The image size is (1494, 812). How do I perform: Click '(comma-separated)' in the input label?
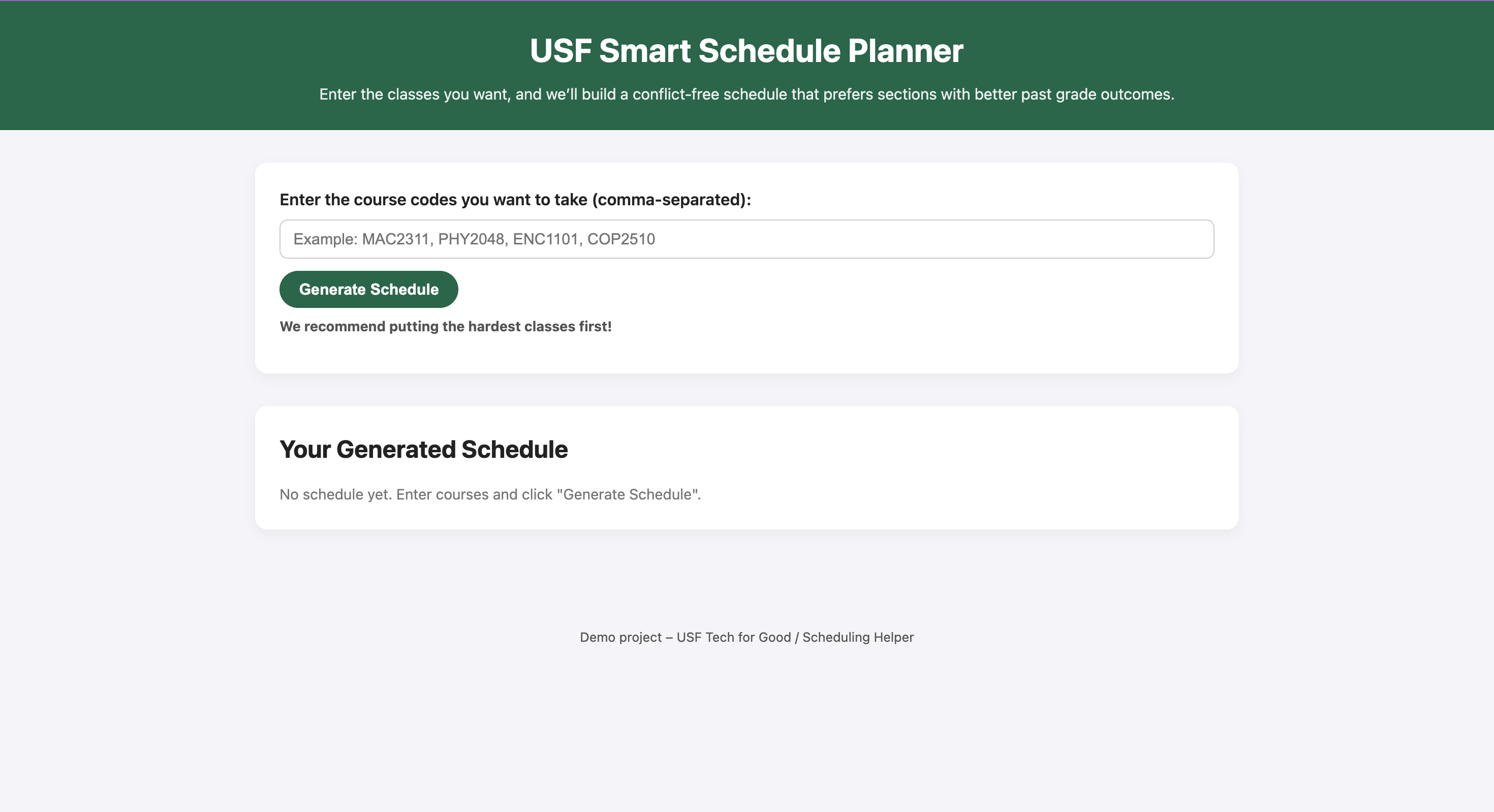[671, 200]
